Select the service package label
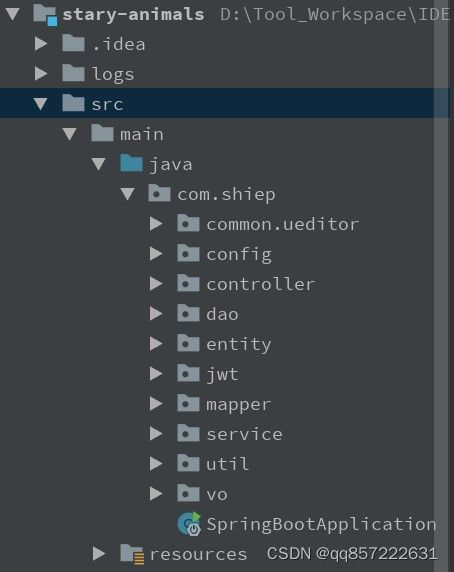This screenshot has height=572, width=454. tap(244, 434)
